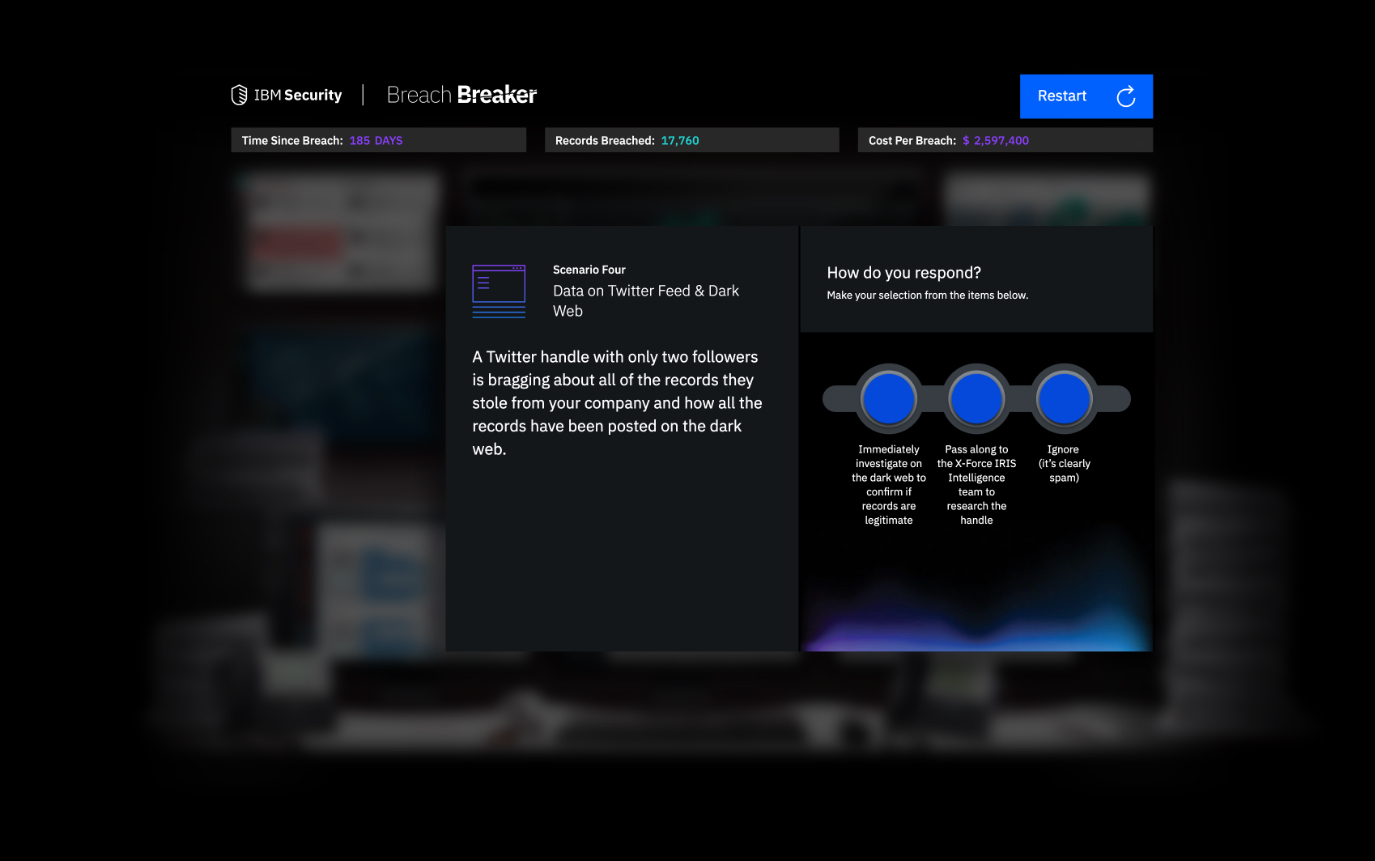The height and width of the screenshot is (861, 1375).
Task: Click the 'Cost Per Breach: $ 2,597,400' stat
Action: (1005, 141)
